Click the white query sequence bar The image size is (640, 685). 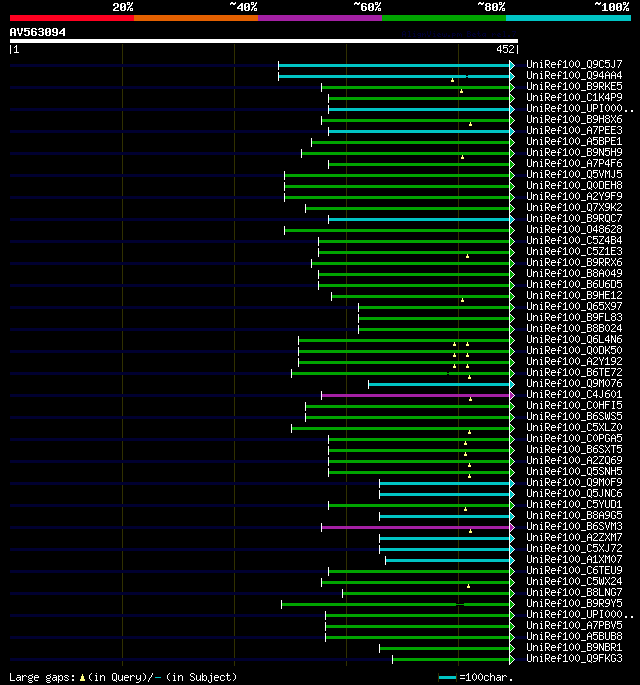(264, 41)
